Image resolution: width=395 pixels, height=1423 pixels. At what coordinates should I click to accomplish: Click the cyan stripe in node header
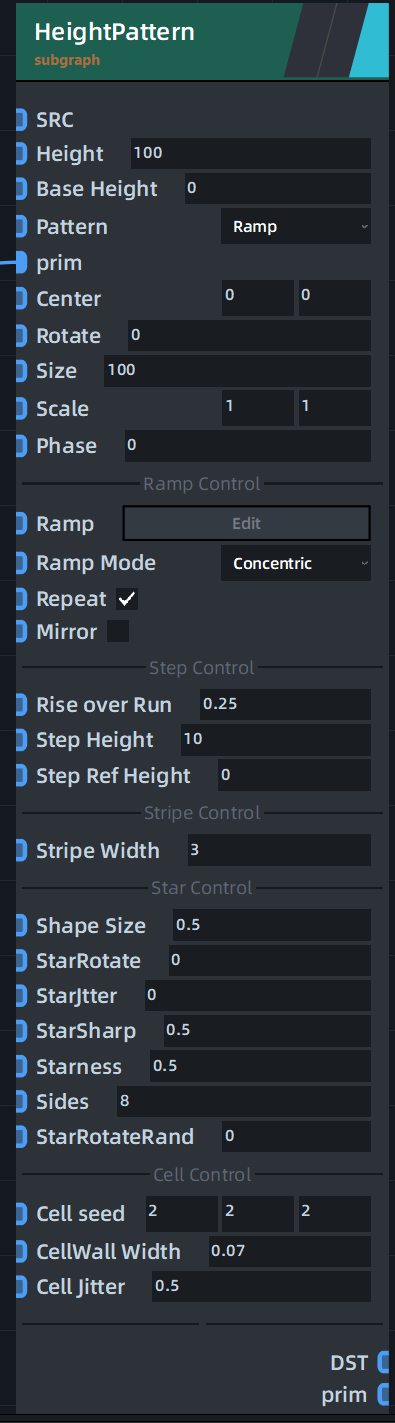tap(370, 40)
